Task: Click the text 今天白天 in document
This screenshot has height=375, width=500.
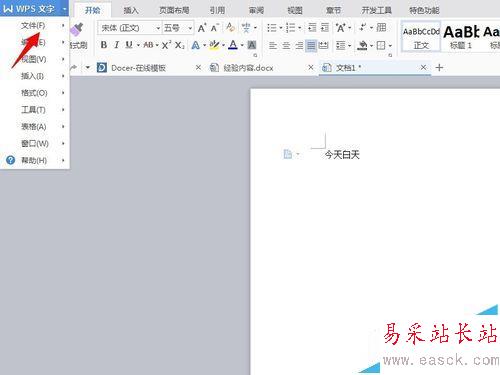Action: [342, 155]
